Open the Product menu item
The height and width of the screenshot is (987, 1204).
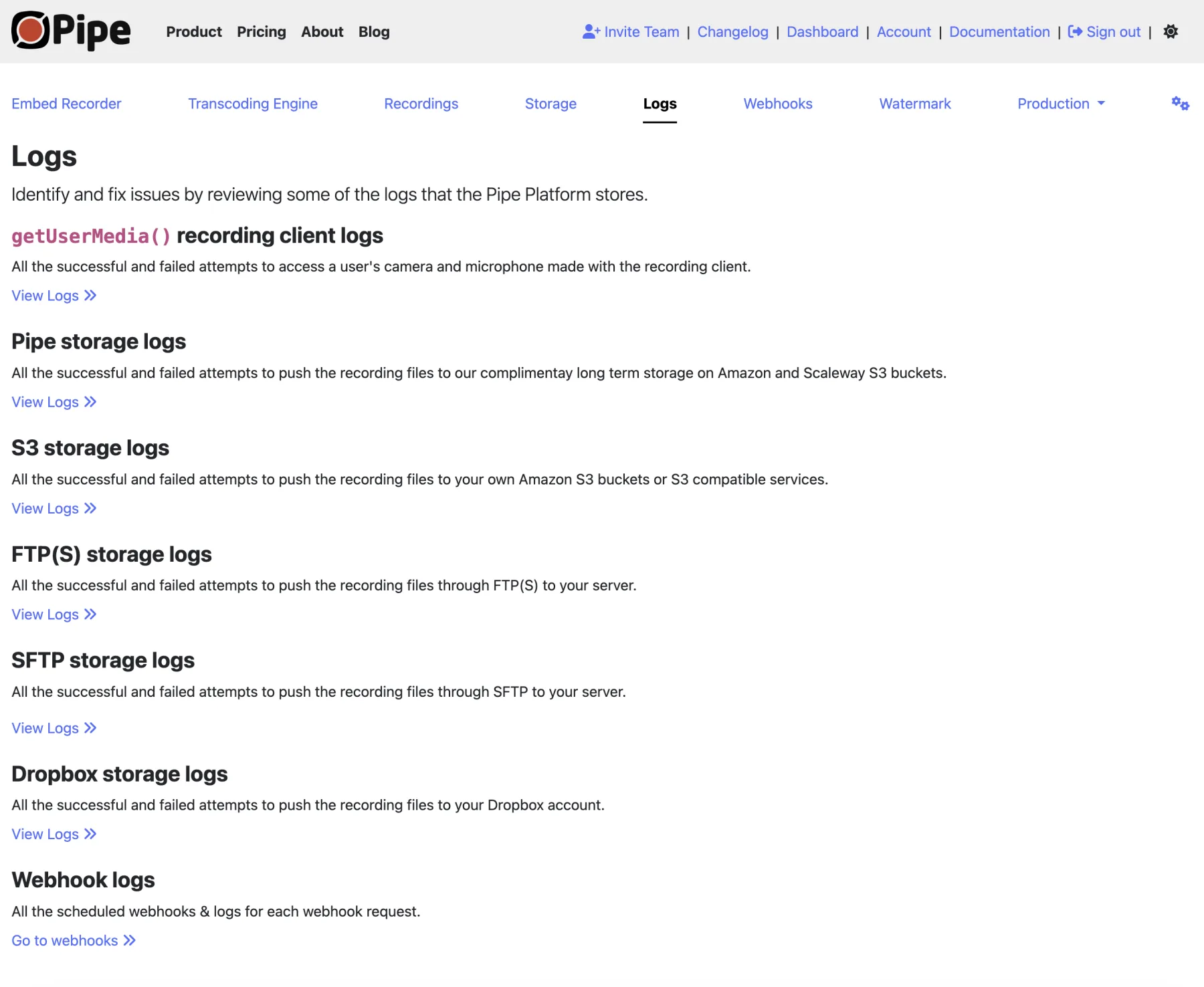[x=194, y=31]
